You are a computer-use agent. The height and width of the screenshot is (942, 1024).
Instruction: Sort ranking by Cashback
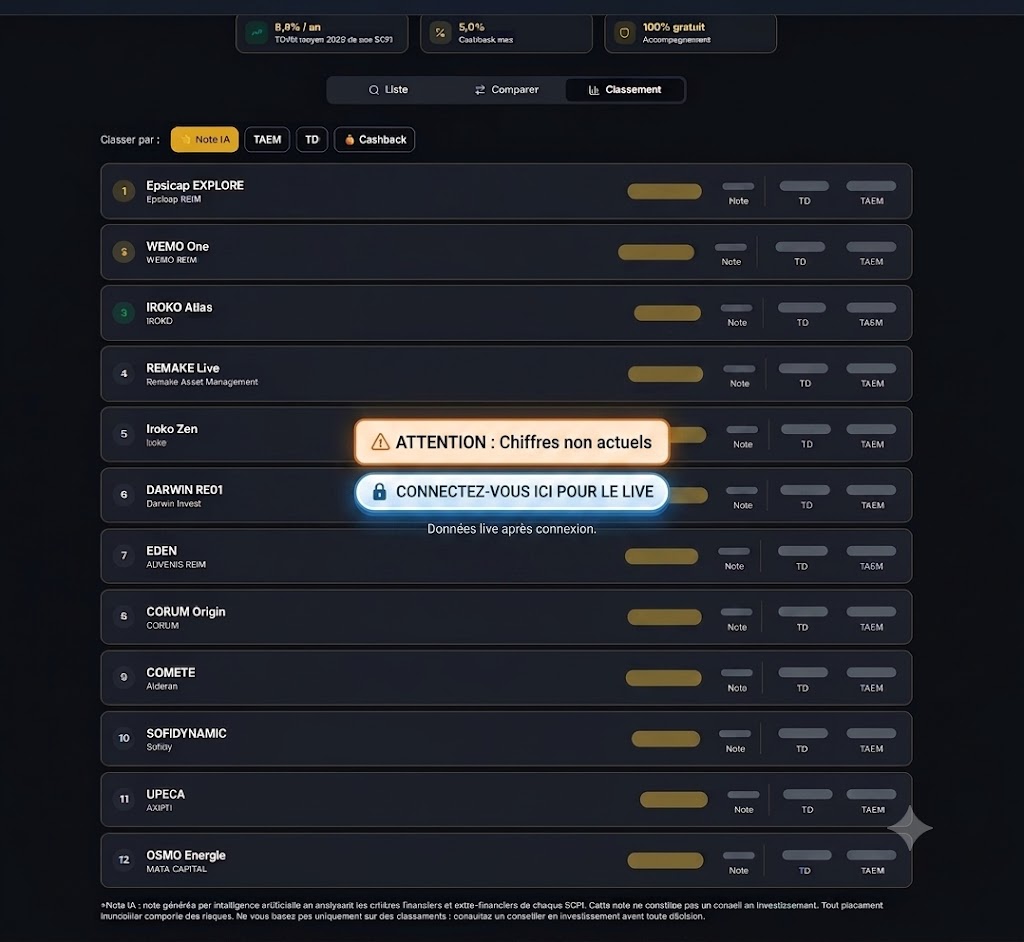click(x=375, y=140)
